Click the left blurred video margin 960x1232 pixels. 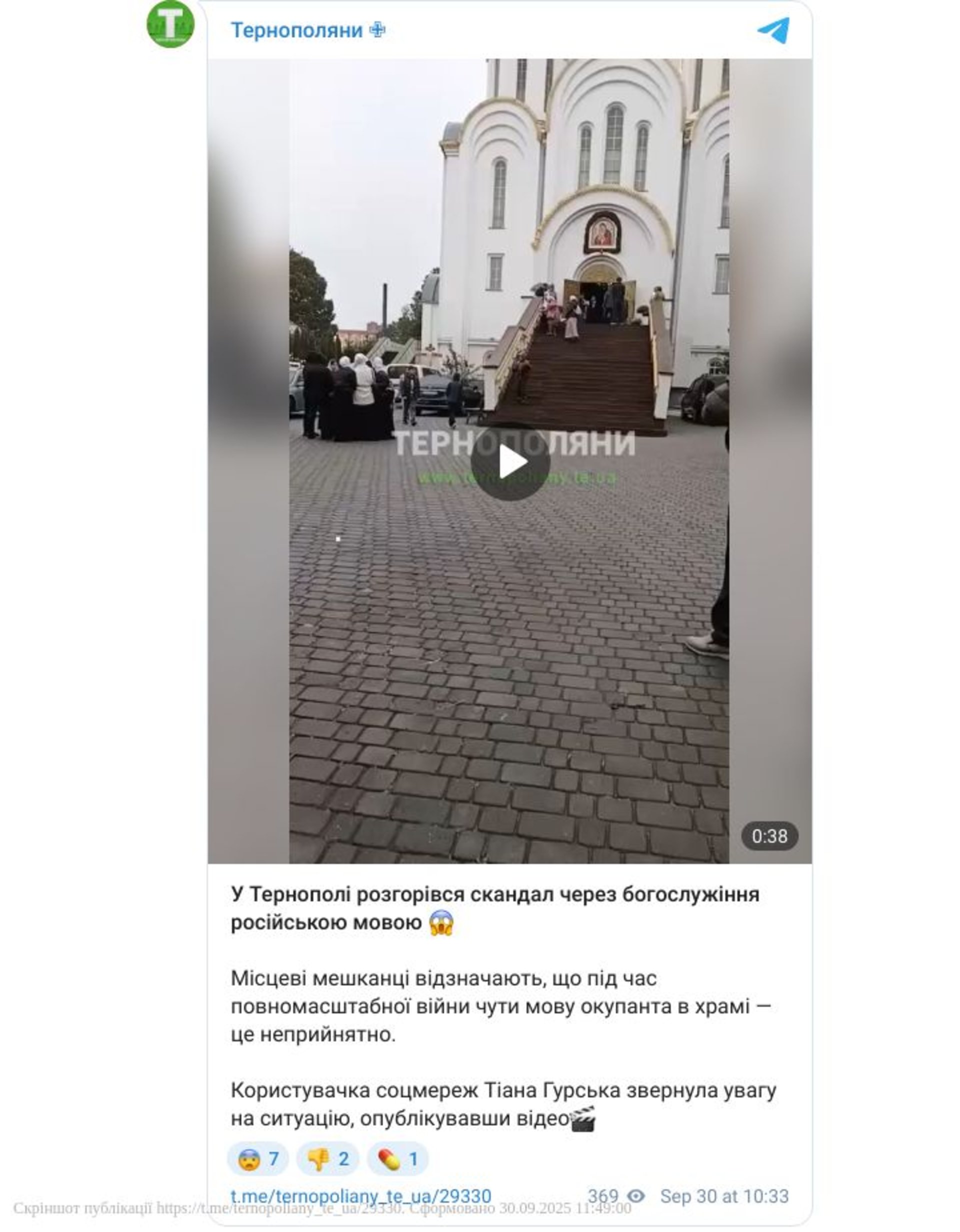[248, 461]
